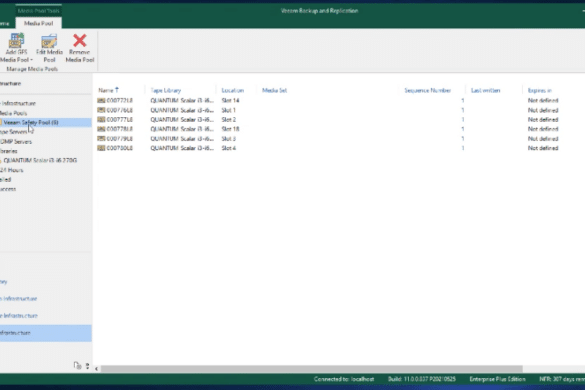Click the red Remove Media Pool icon

click(79, 40)
